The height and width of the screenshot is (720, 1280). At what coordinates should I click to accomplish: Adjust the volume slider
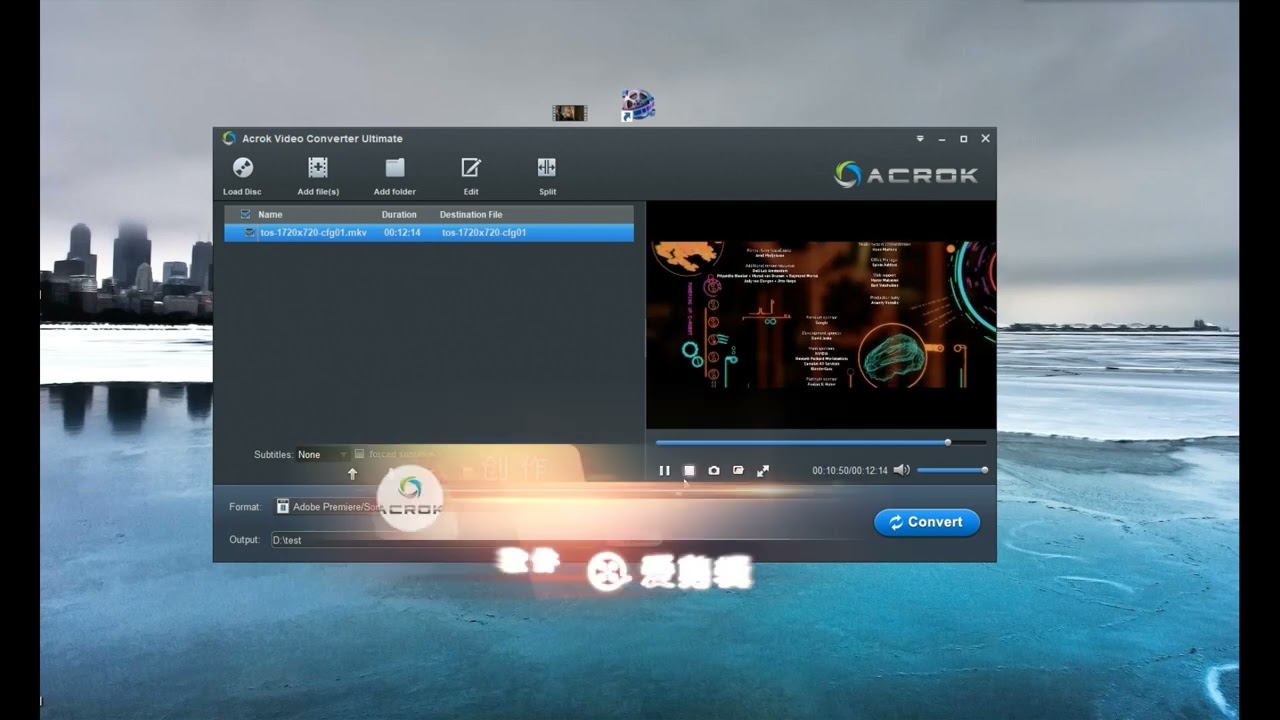(x=952, y=470)
